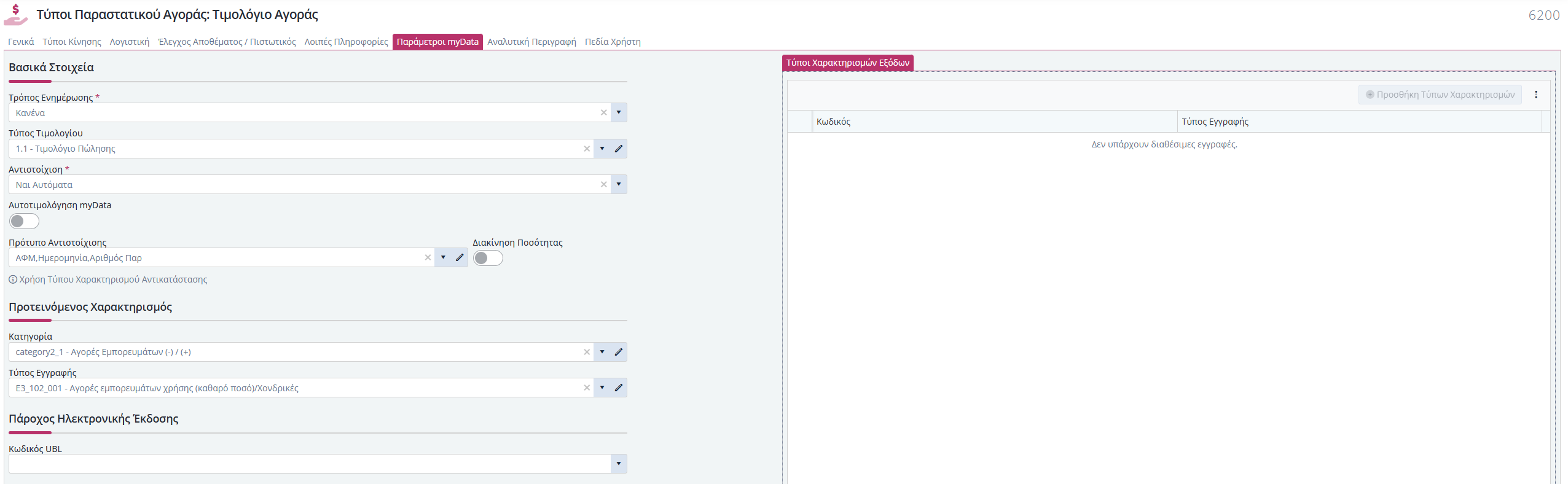The image size is (1568, 484).
Task: Clear the Κατηγορία selection with X icon
Action: tap(586, 352)
